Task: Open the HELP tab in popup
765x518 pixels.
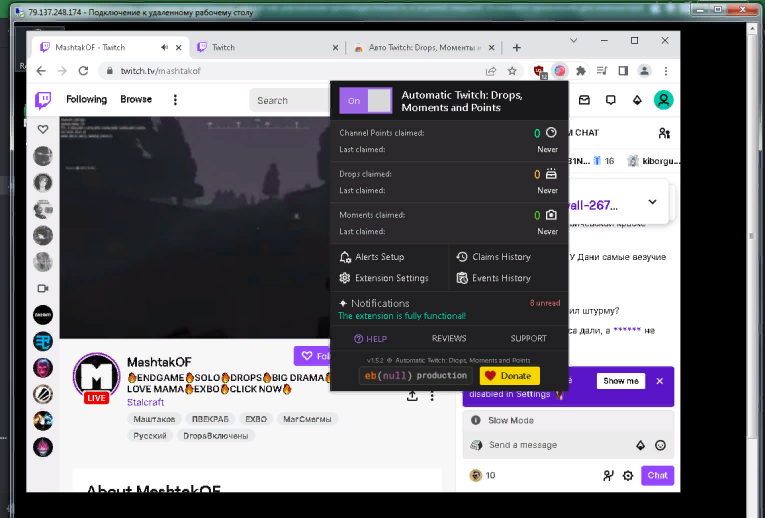Action: click(370, 339)
